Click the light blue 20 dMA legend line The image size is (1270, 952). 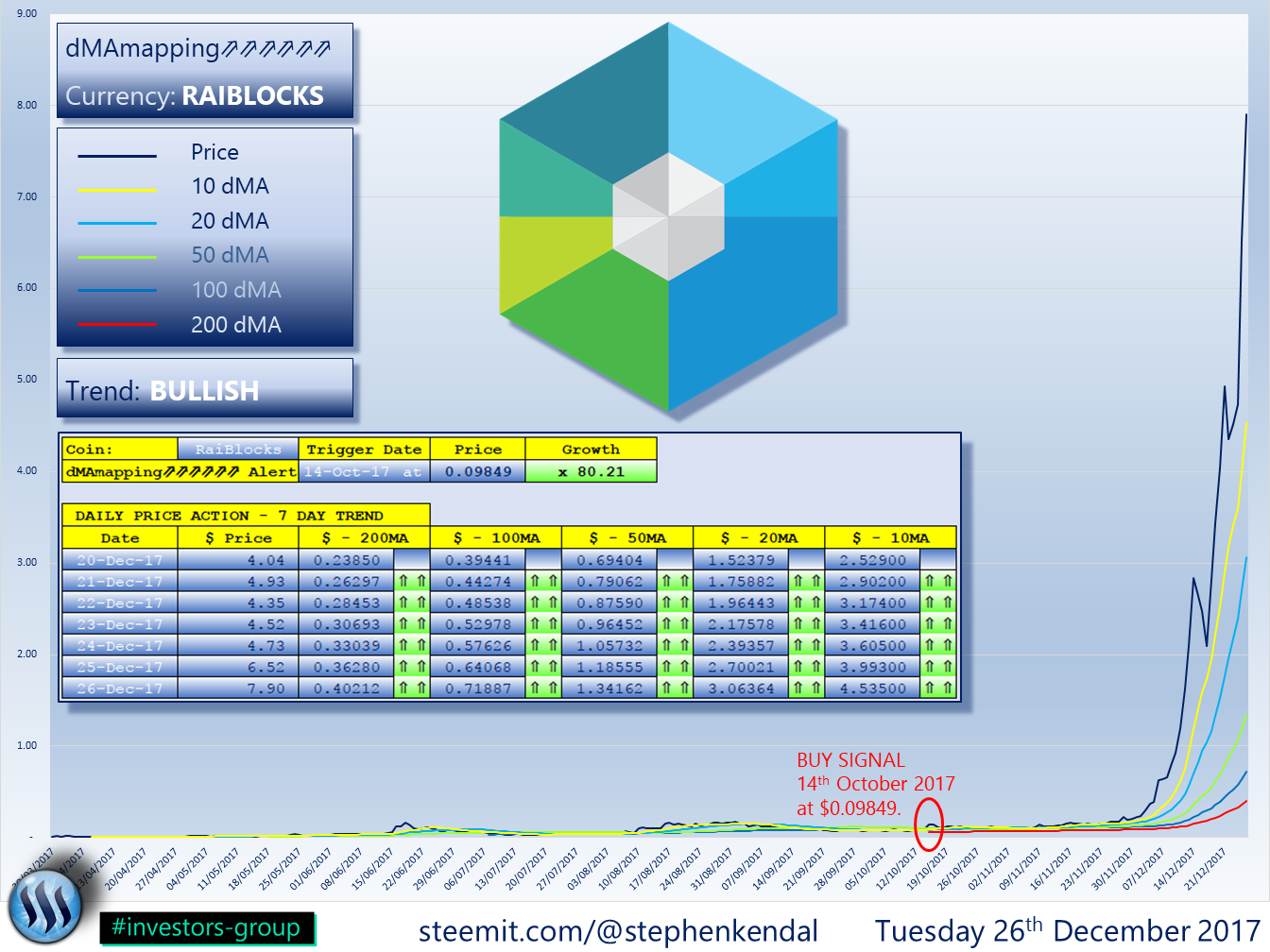pos(117,223)
